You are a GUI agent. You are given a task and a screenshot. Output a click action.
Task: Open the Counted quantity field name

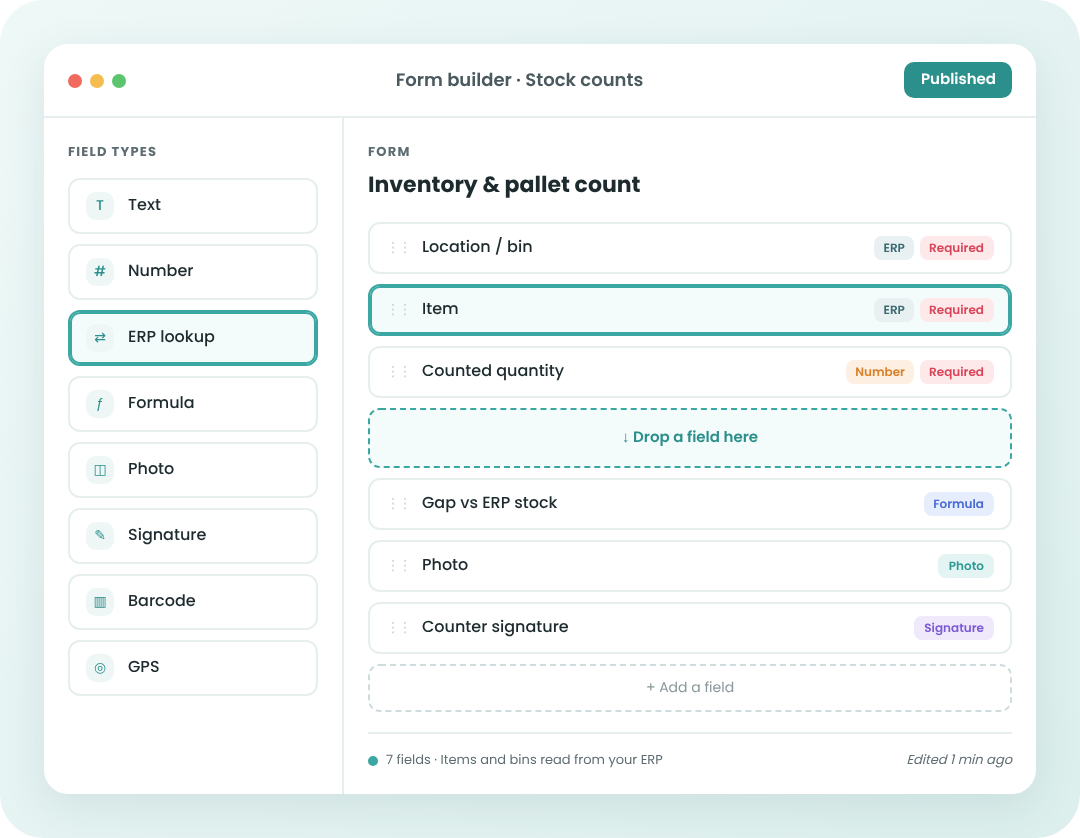(x=492, y=371)
